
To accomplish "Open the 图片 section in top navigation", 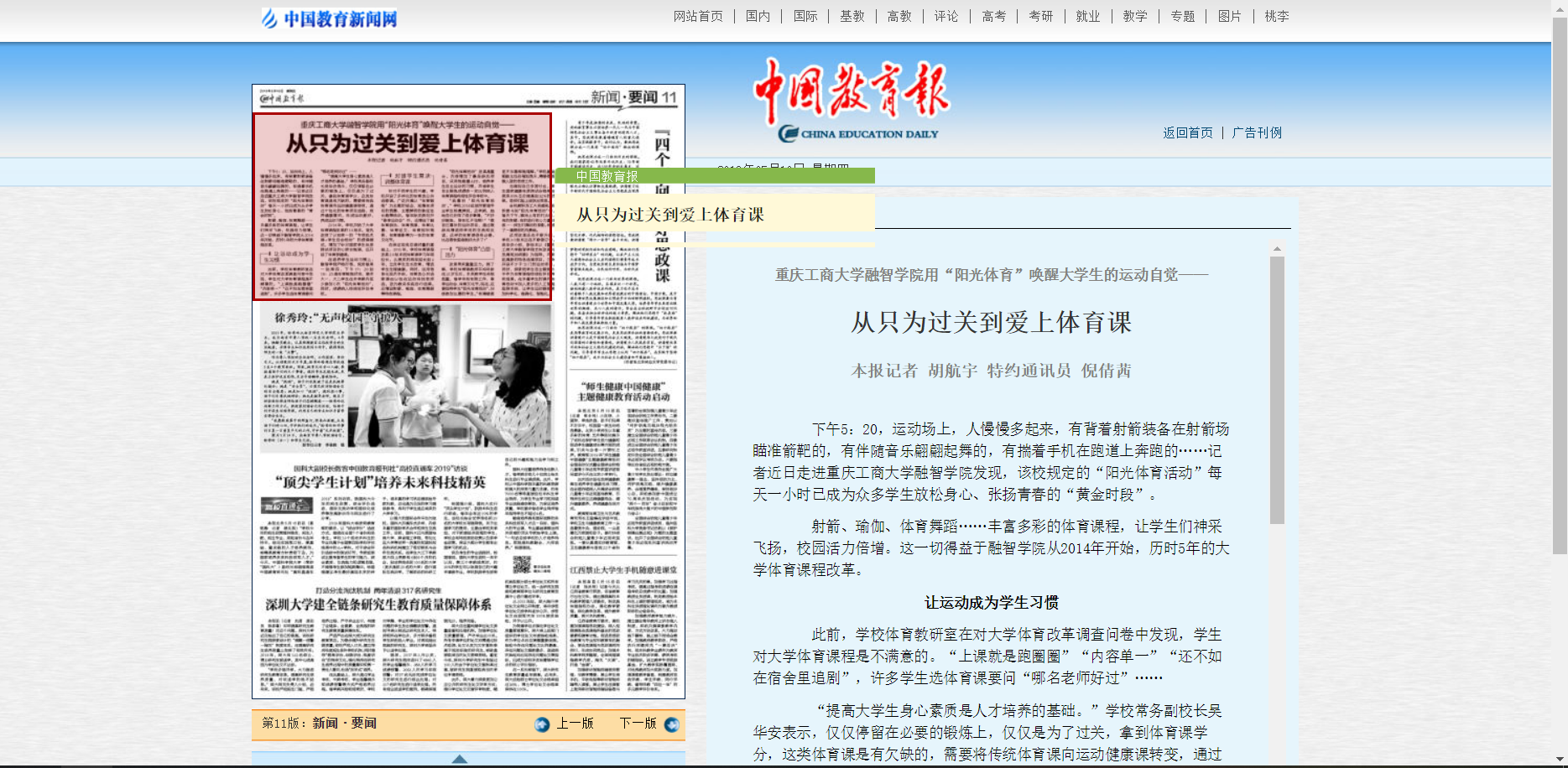I will (1229, 16).
